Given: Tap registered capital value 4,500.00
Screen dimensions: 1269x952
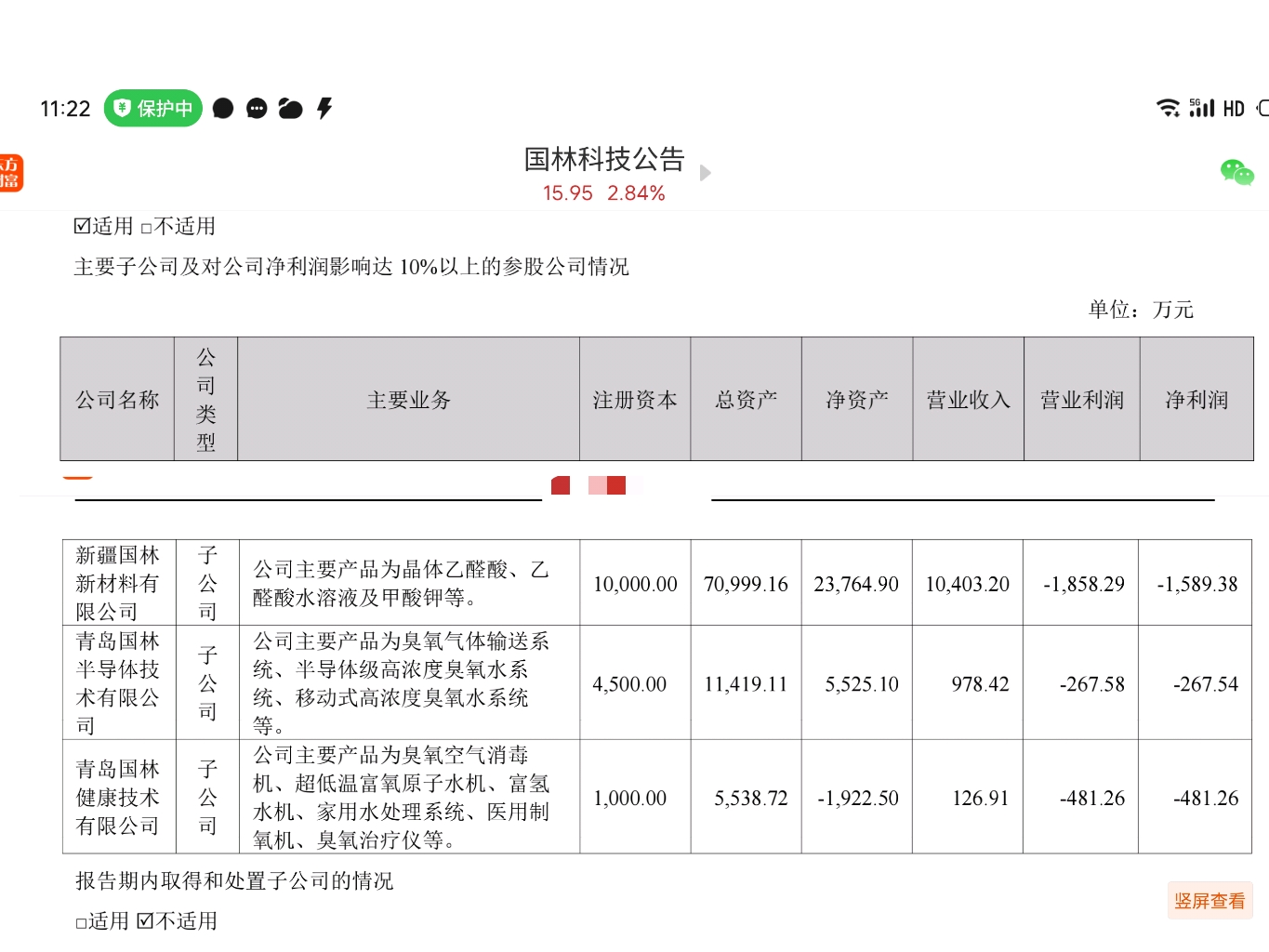Looking at the screenshot, I should (630, 684).
